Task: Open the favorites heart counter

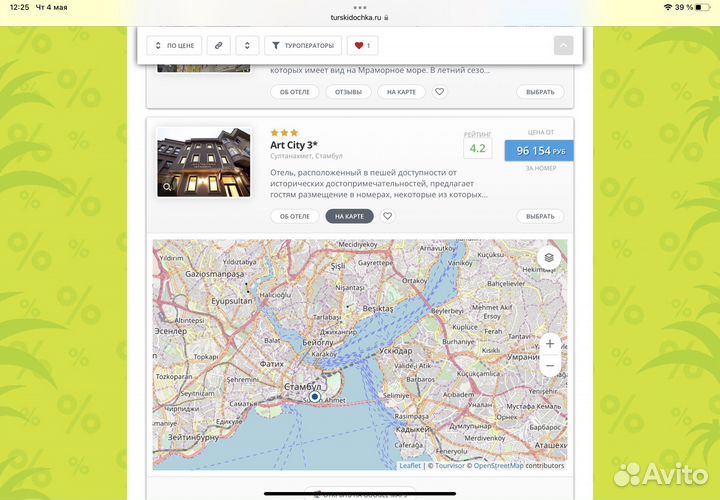Action: (362, 45)
